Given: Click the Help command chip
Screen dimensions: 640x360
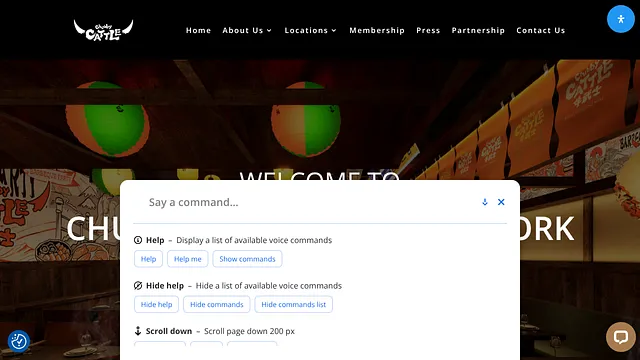Looking at the screenshot, I should (x=149, y=259).
